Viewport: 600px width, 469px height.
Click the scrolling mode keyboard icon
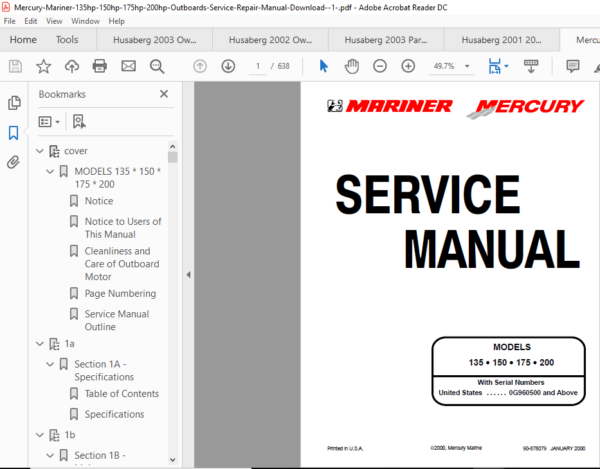[x=531, y=66]
